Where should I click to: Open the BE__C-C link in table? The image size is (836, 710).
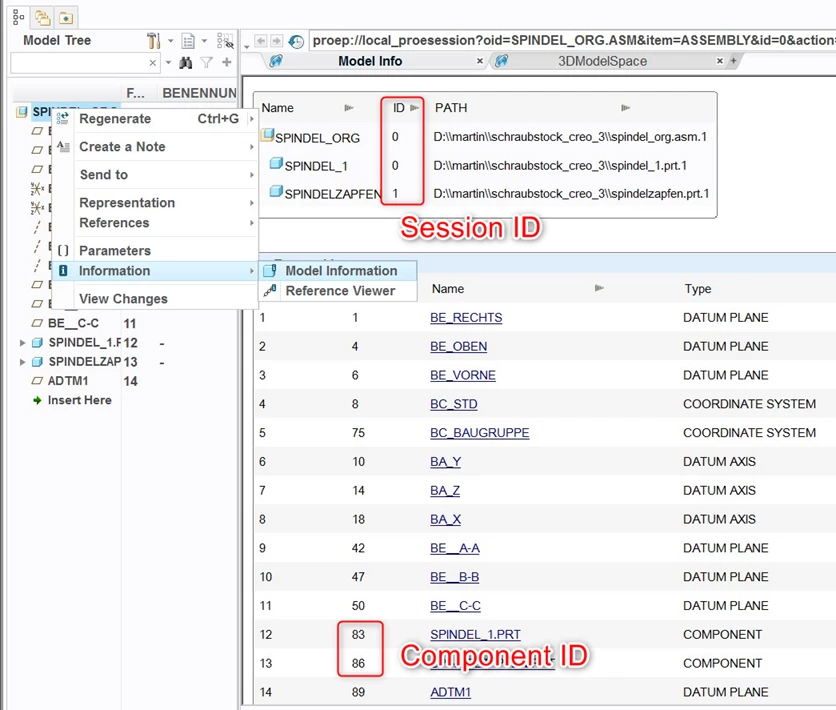[x=455, y=606]
